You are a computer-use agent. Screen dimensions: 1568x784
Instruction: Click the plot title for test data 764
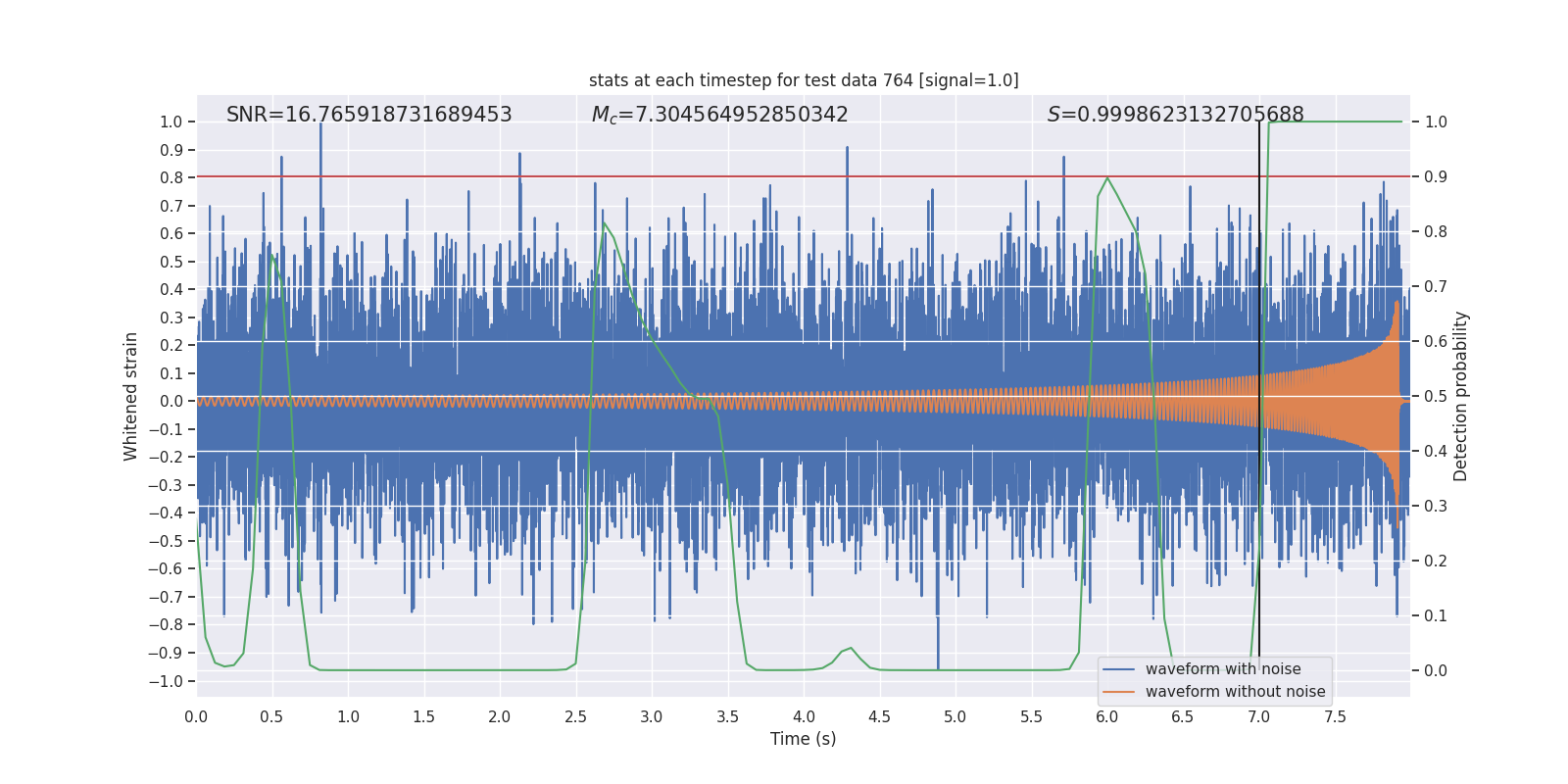(x=804, y=80)
